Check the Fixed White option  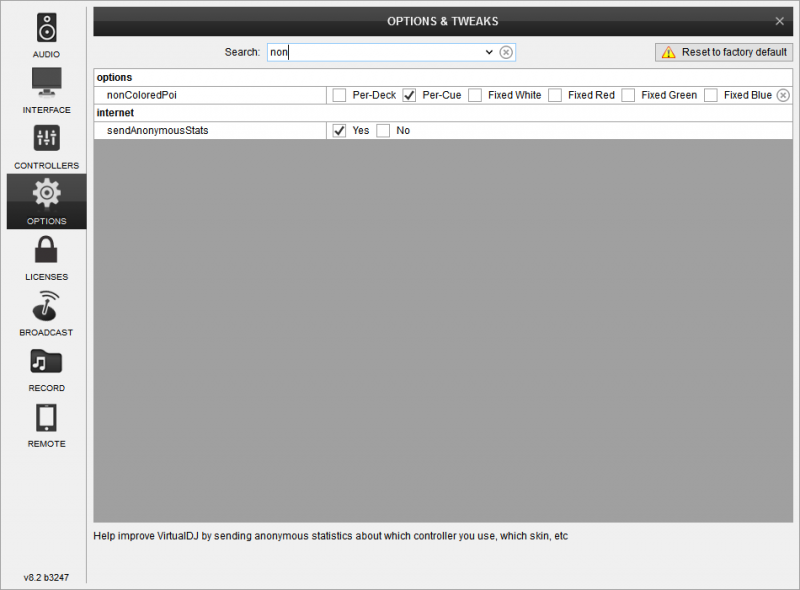coord(475,95)
